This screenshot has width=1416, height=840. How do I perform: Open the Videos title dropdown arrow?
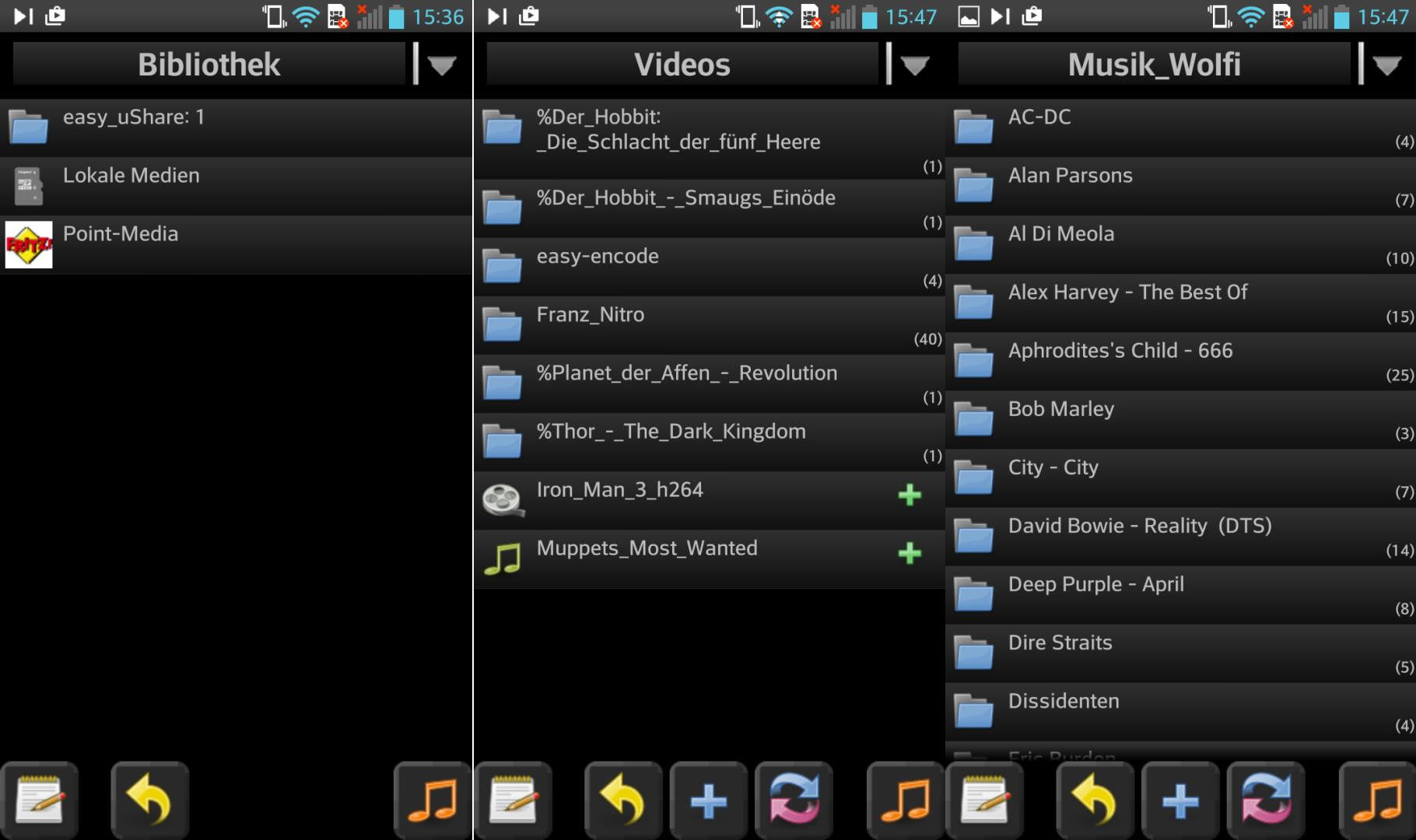pos(914,65)
